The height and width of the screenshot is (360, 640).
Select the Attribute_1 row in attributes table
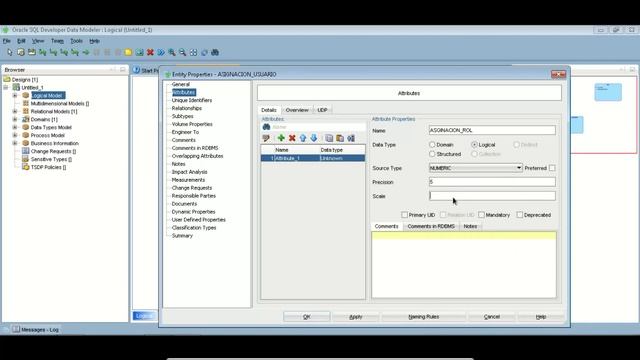pyautogui.click(x=313, y=158)
